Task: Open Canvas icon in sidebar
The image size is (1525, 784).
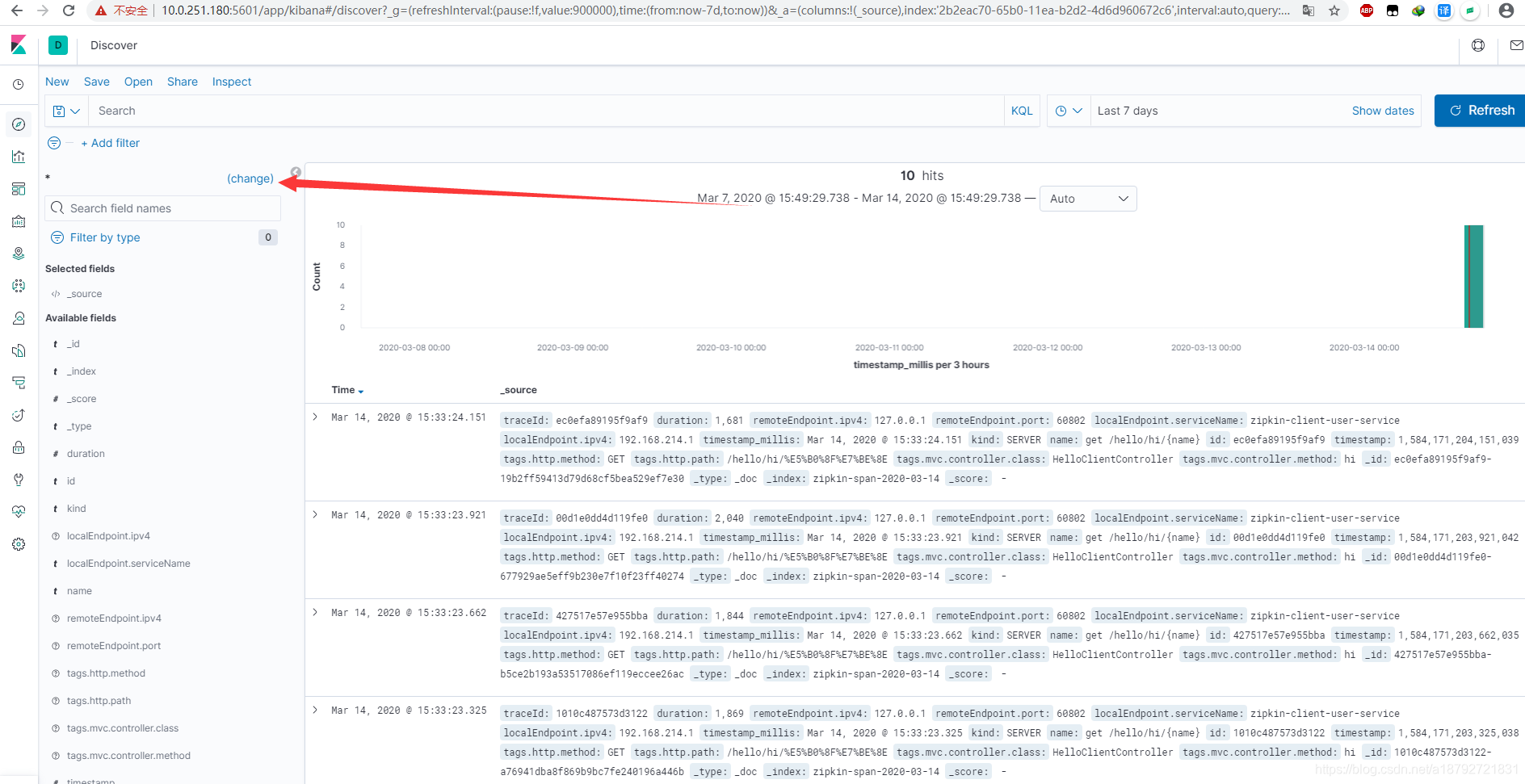Action: pos(19,221)
